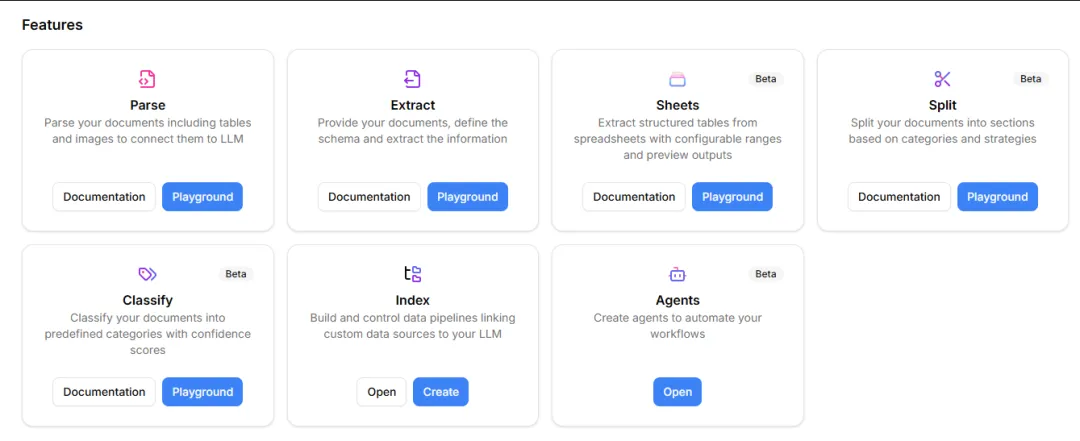
Task: Launch the Extract Playground
Action: coord(468,197)
